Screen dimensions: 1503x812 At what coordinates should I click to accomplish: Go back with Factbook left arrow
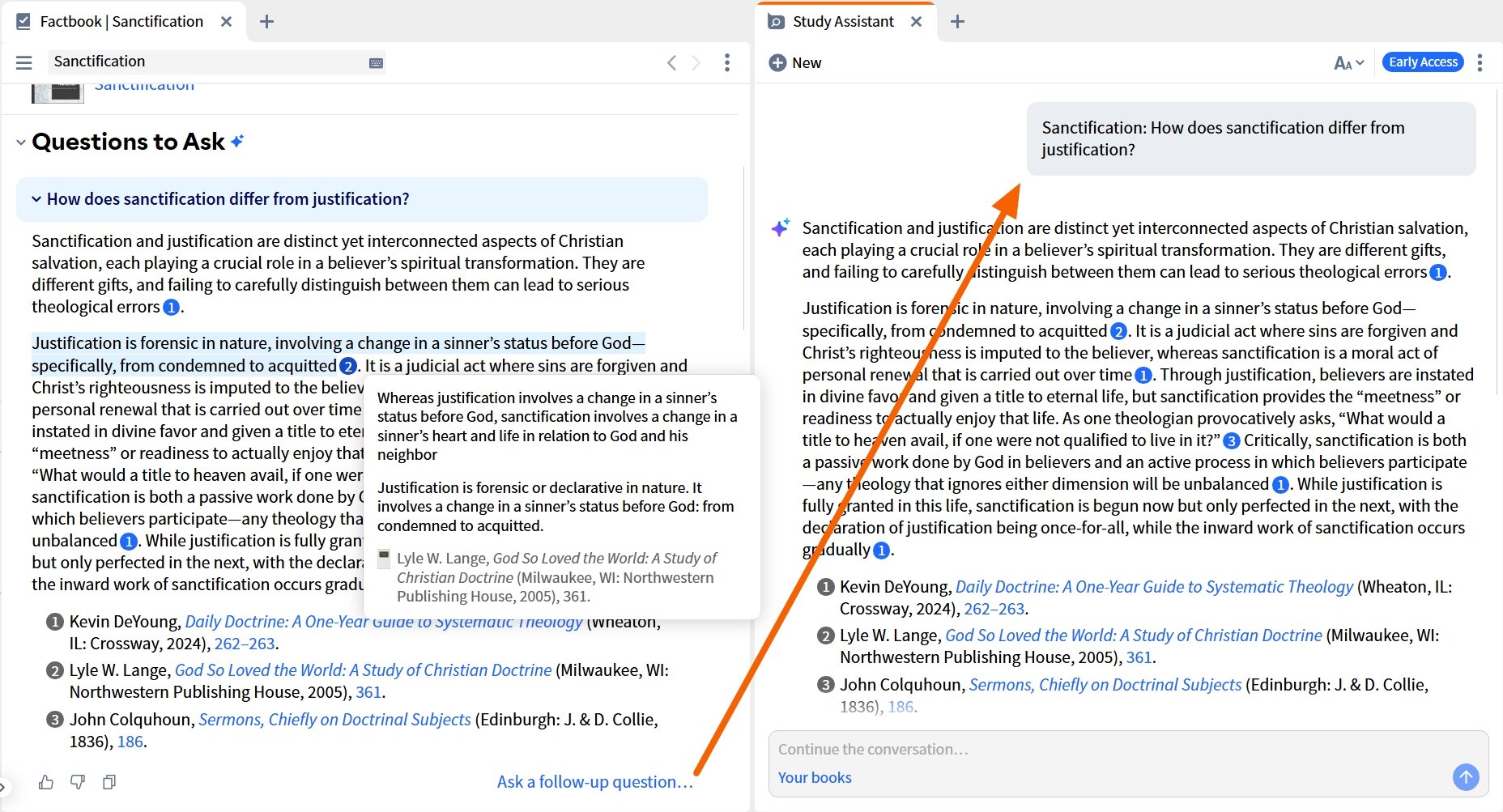(x=671, y=62)
